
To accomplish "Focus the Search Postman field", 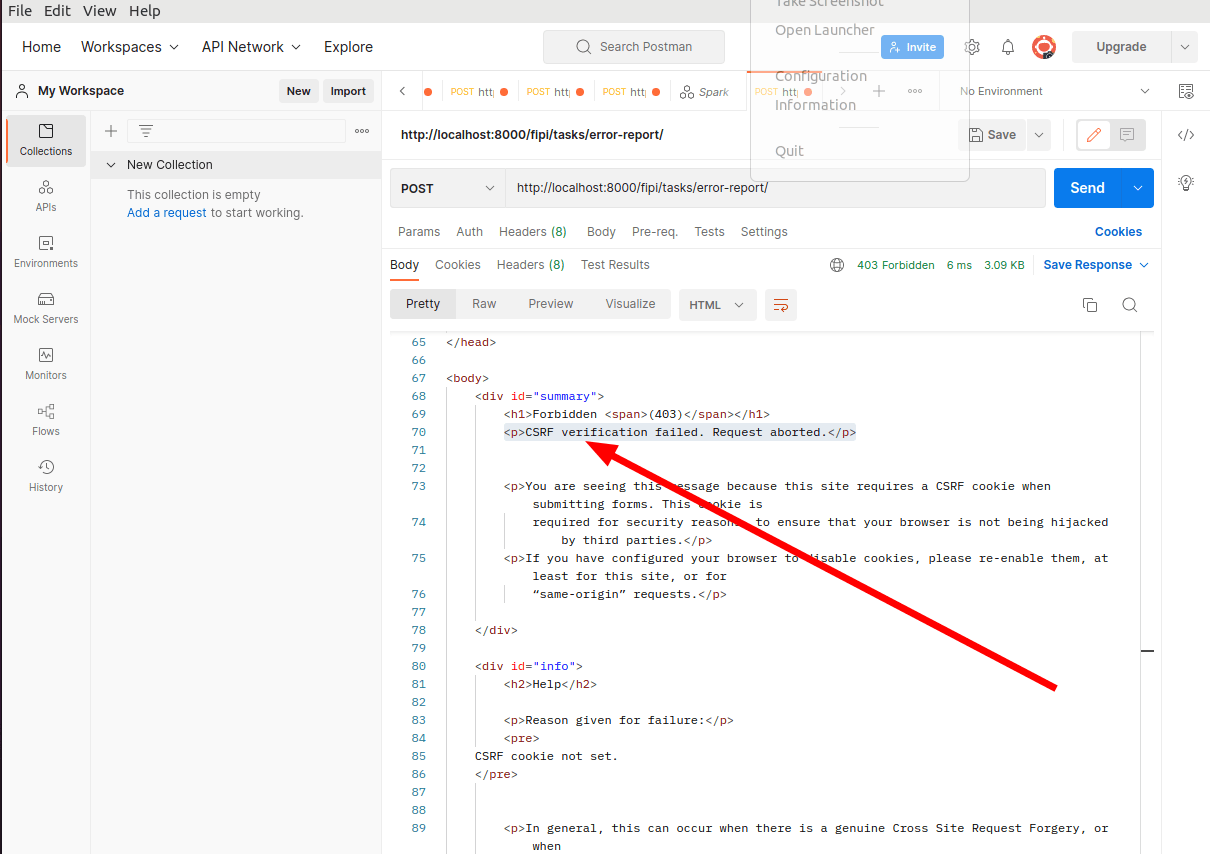I will coord(634,47).
